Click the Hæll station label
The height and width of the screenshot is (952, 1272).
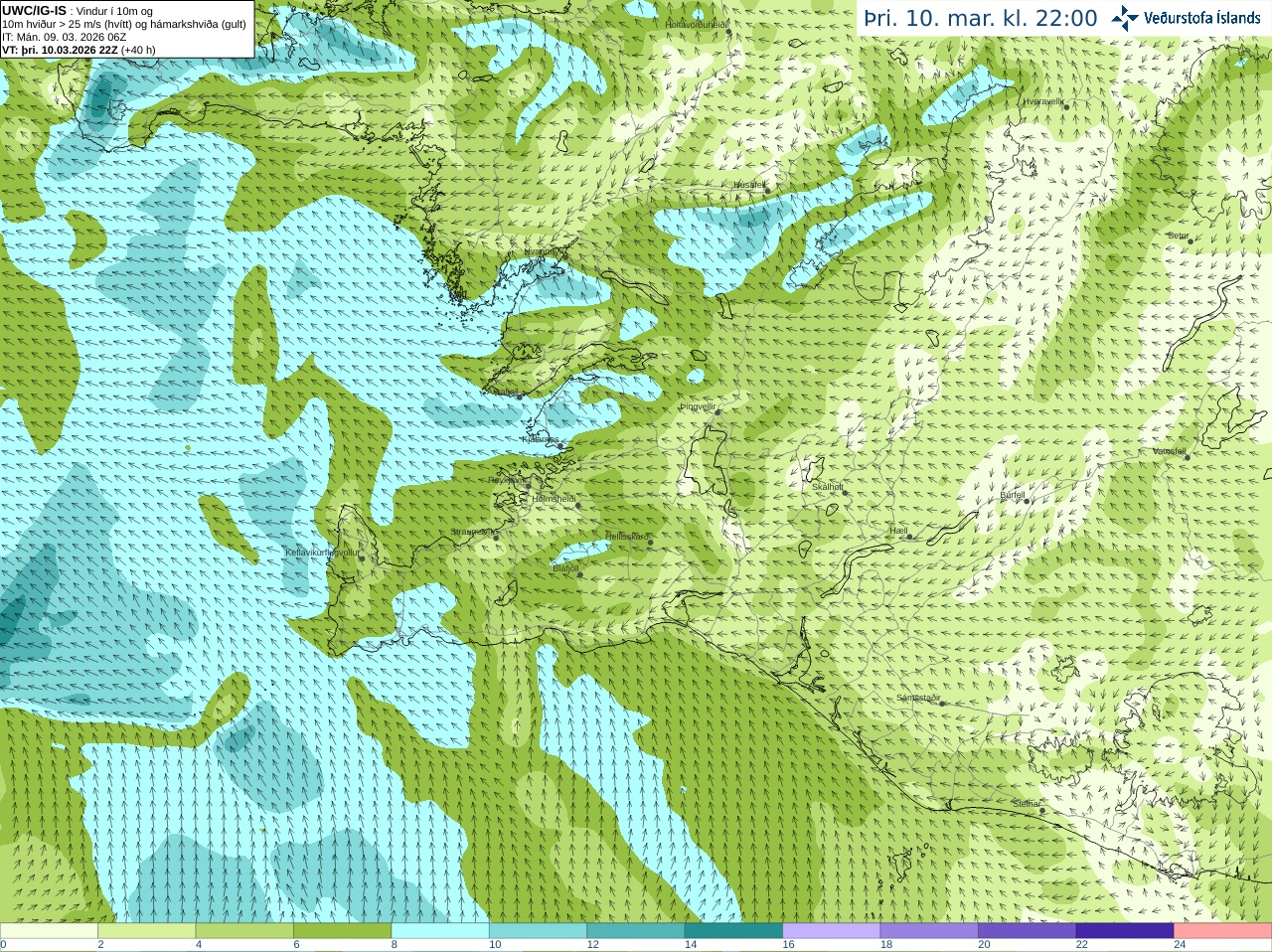[899, 532]
